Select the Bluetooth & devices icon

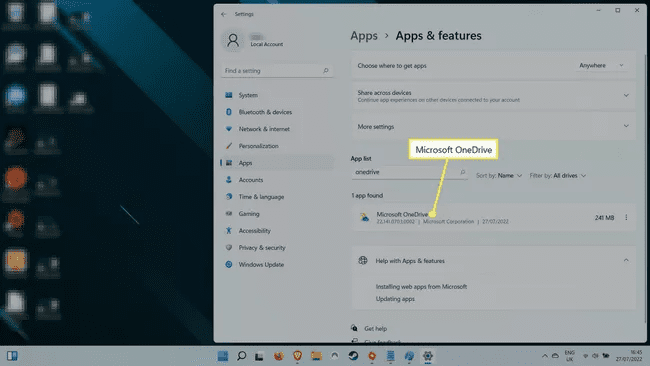pos(228,112)
